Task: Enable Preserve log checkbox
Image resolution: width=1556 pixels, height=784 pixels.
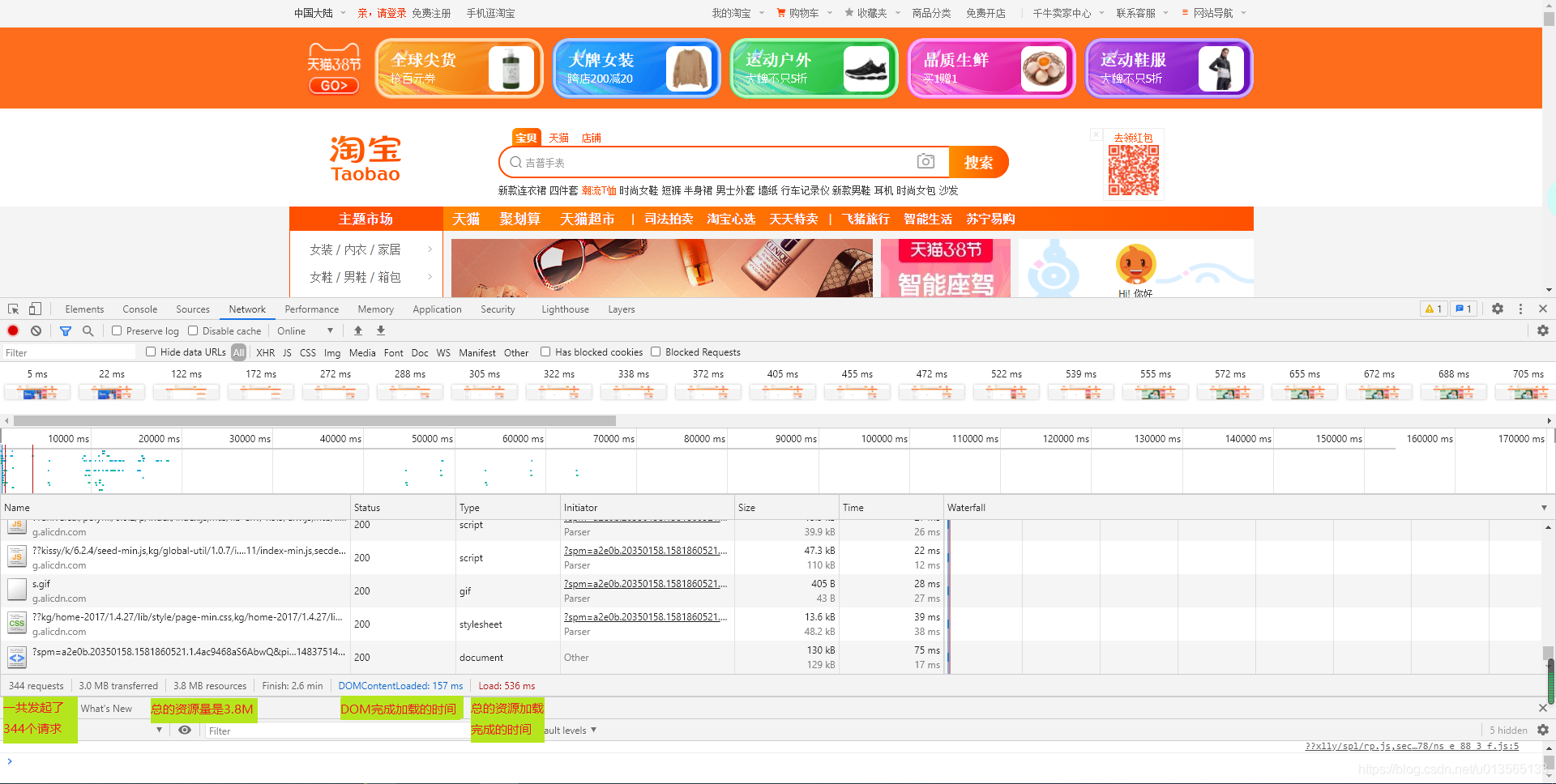Action: (117, 330)
